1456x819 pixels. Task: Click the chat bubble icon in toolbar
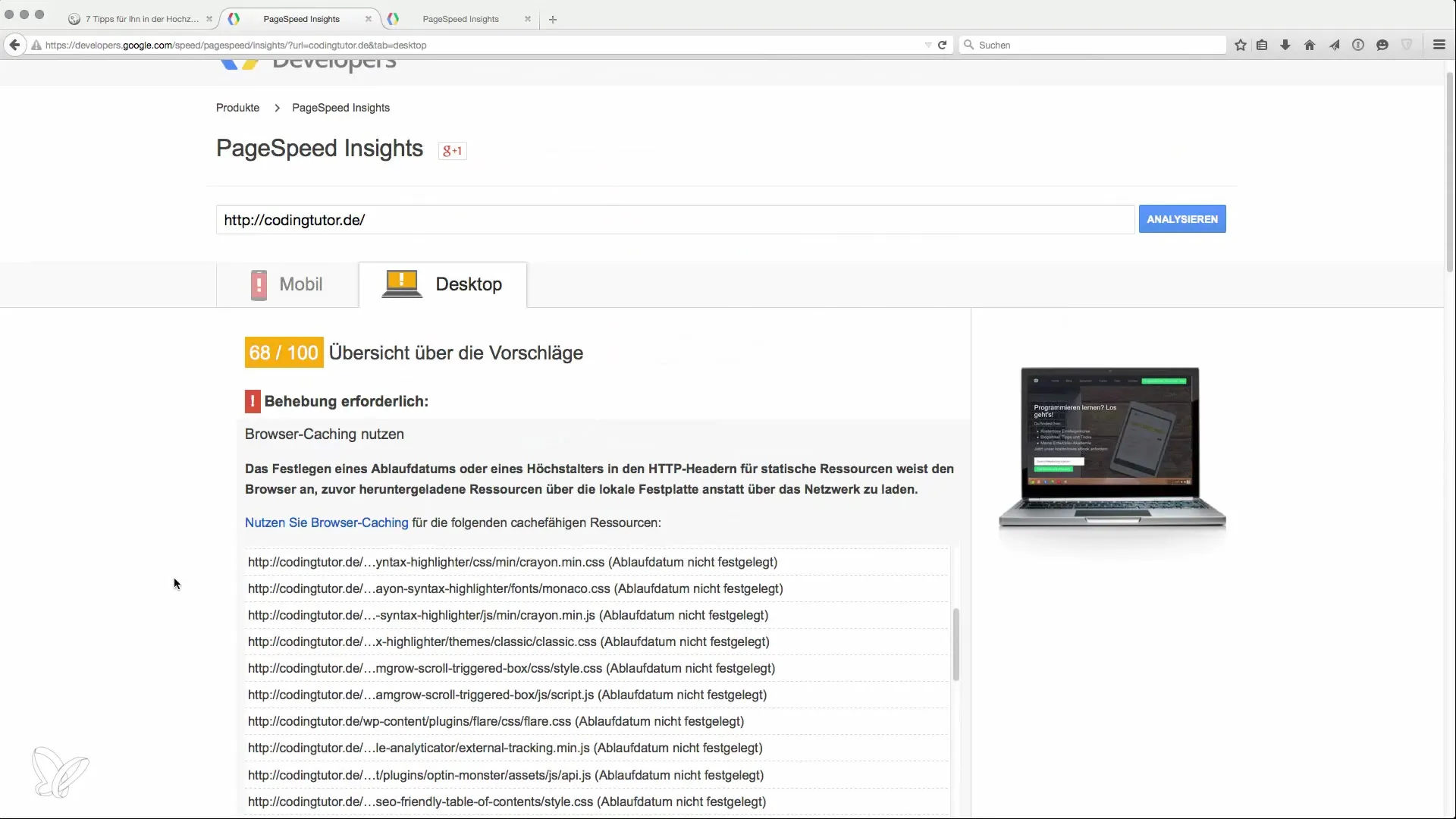1382,45
